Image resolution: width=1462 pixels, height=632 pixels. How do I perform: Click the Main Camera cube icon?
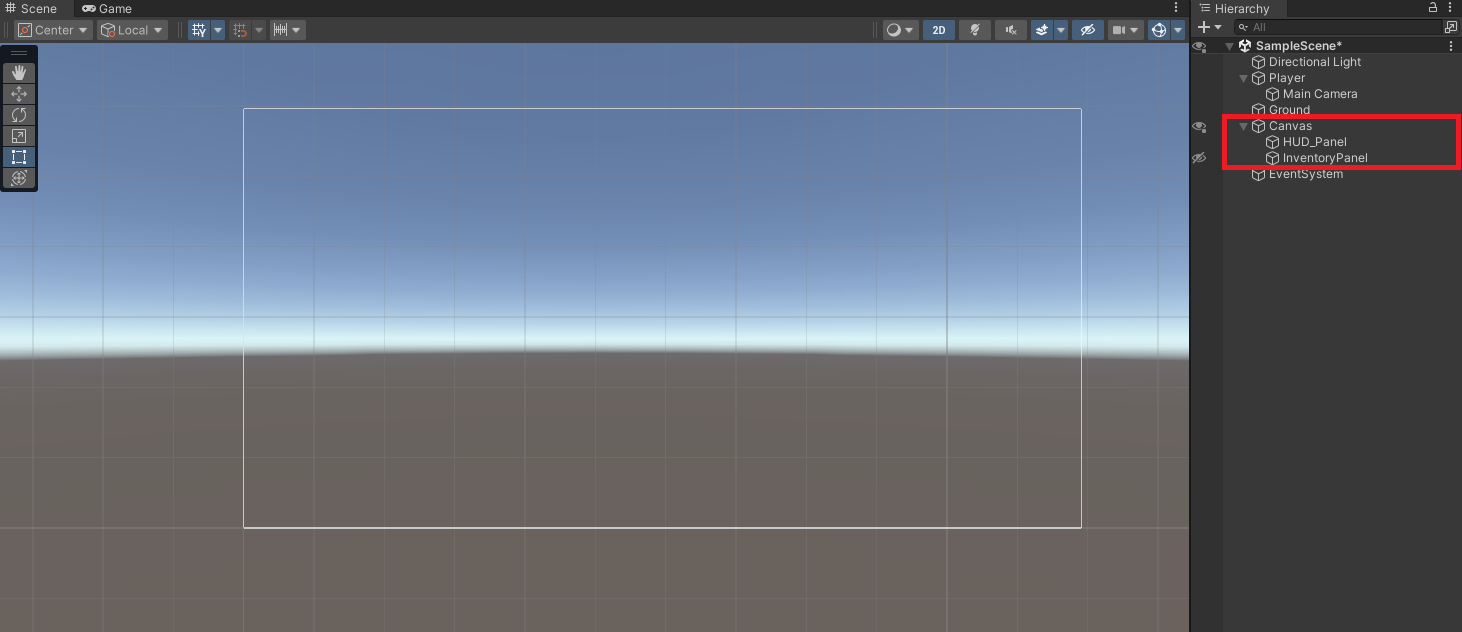tap(1273, 94)
